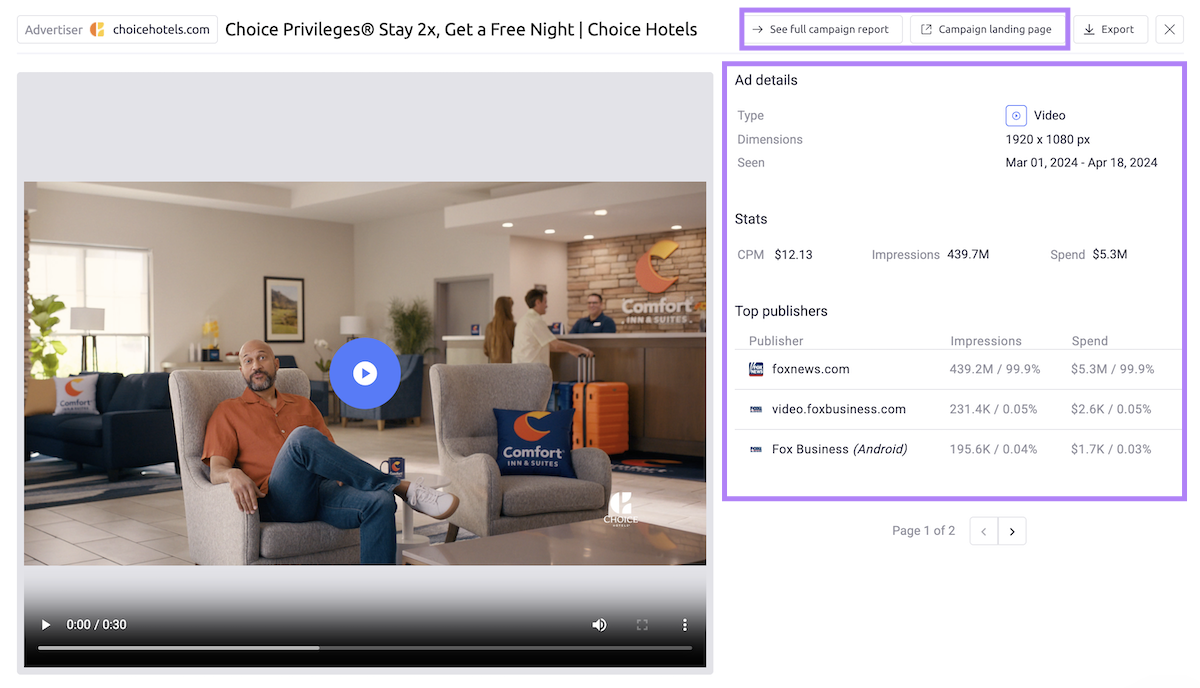Viewport: 1200px width, 688px height.
Task: Click the Video type icon
Action: pos(1016,116)
